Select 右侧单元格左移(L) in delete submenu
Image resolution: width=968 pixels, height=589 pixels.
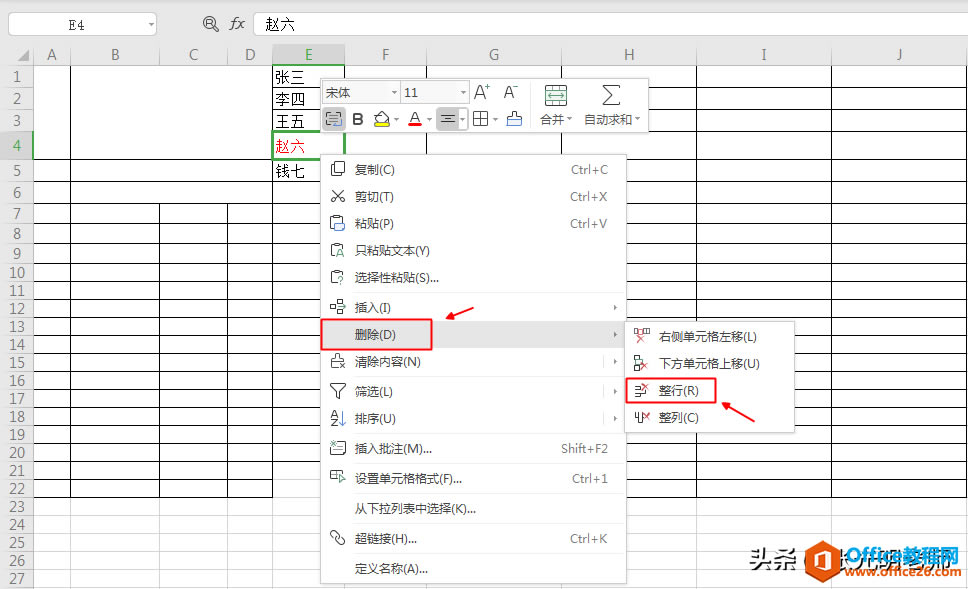point(709,336)
